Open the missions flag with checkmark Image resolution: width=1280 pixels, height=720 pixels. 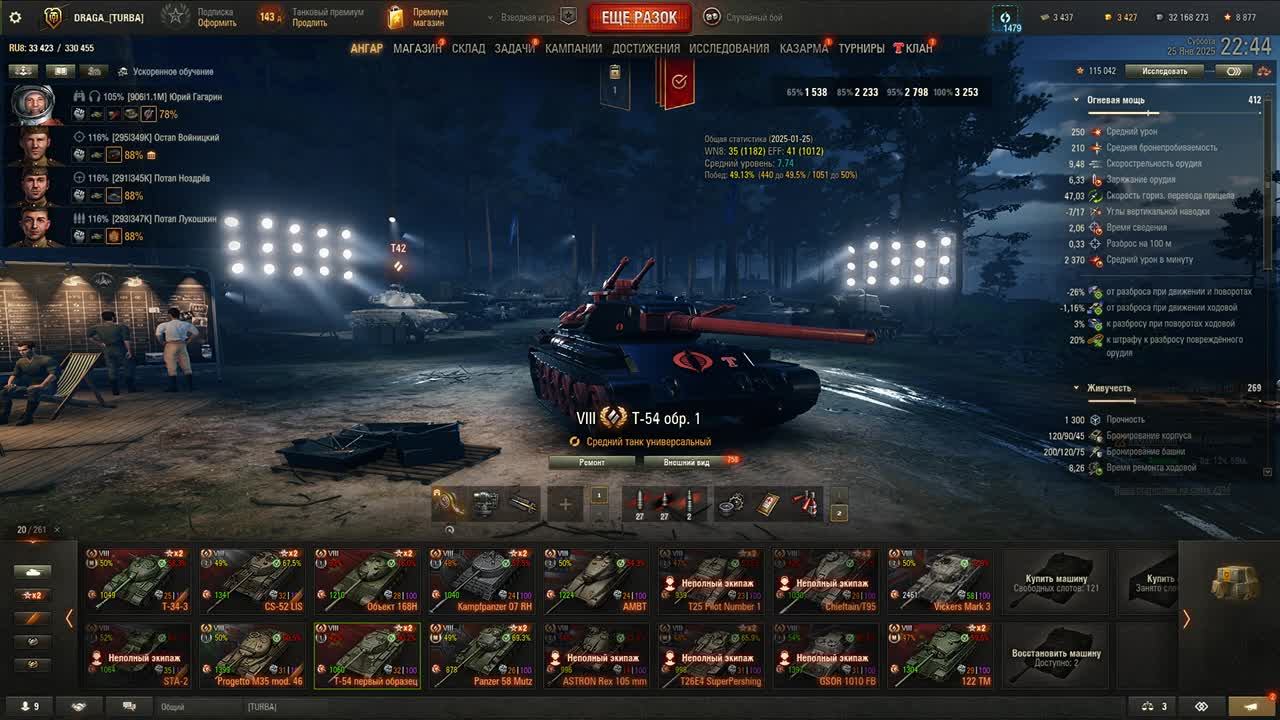pos(679,82)
